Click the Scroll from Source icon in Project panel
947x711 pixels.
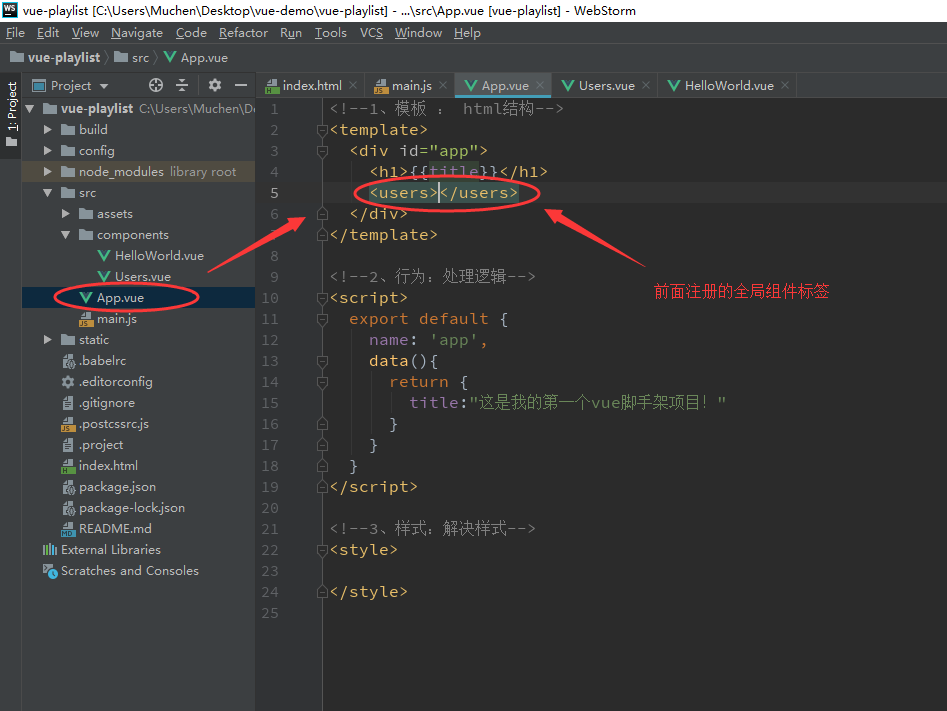click(155, 85)
